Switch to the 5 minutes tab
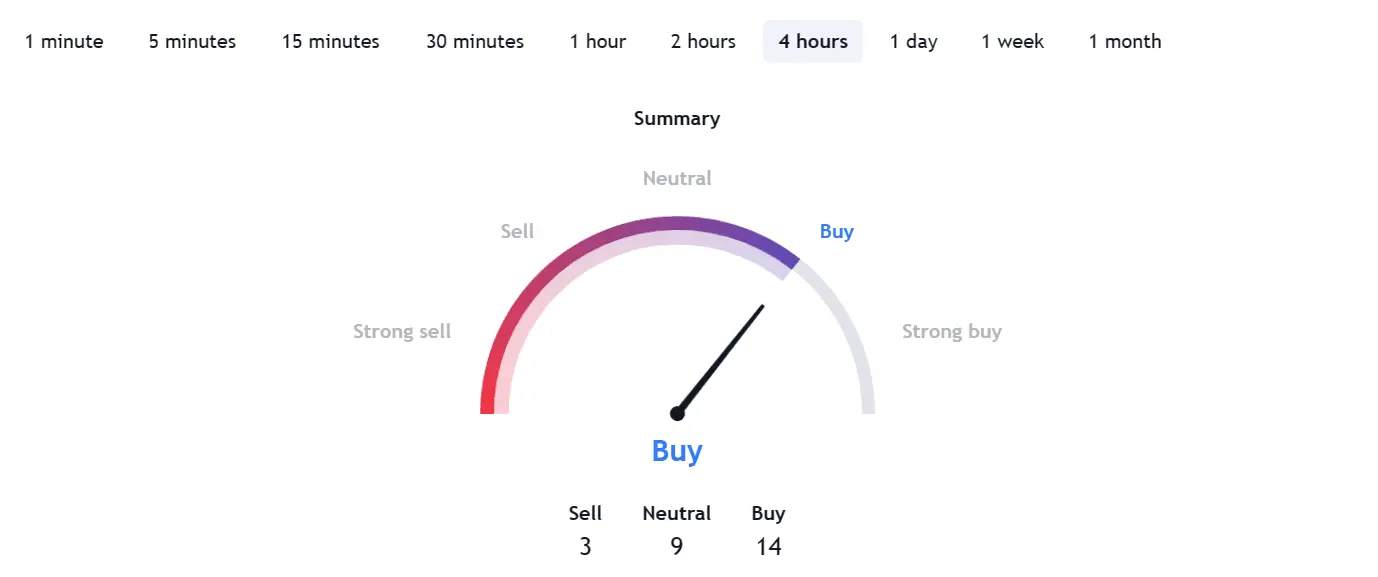The image size is (1378, 577). click(x=192, y=41)
